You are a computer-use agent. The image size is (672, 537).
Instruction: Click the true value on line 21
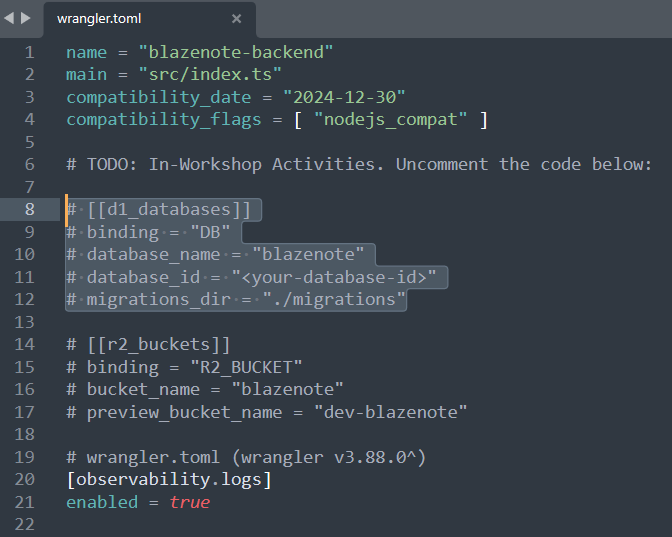[x=189, y=502]
